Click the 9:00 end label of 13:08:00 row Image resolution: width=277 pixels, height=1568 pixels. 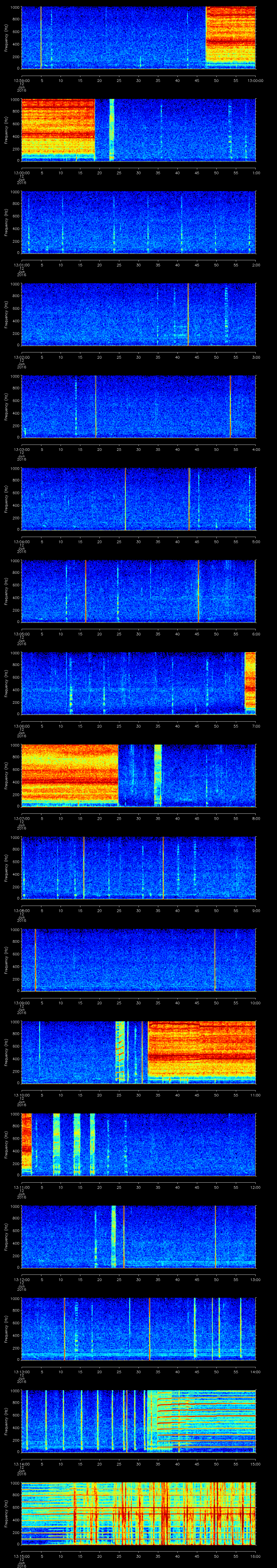(x=256, y=910)
